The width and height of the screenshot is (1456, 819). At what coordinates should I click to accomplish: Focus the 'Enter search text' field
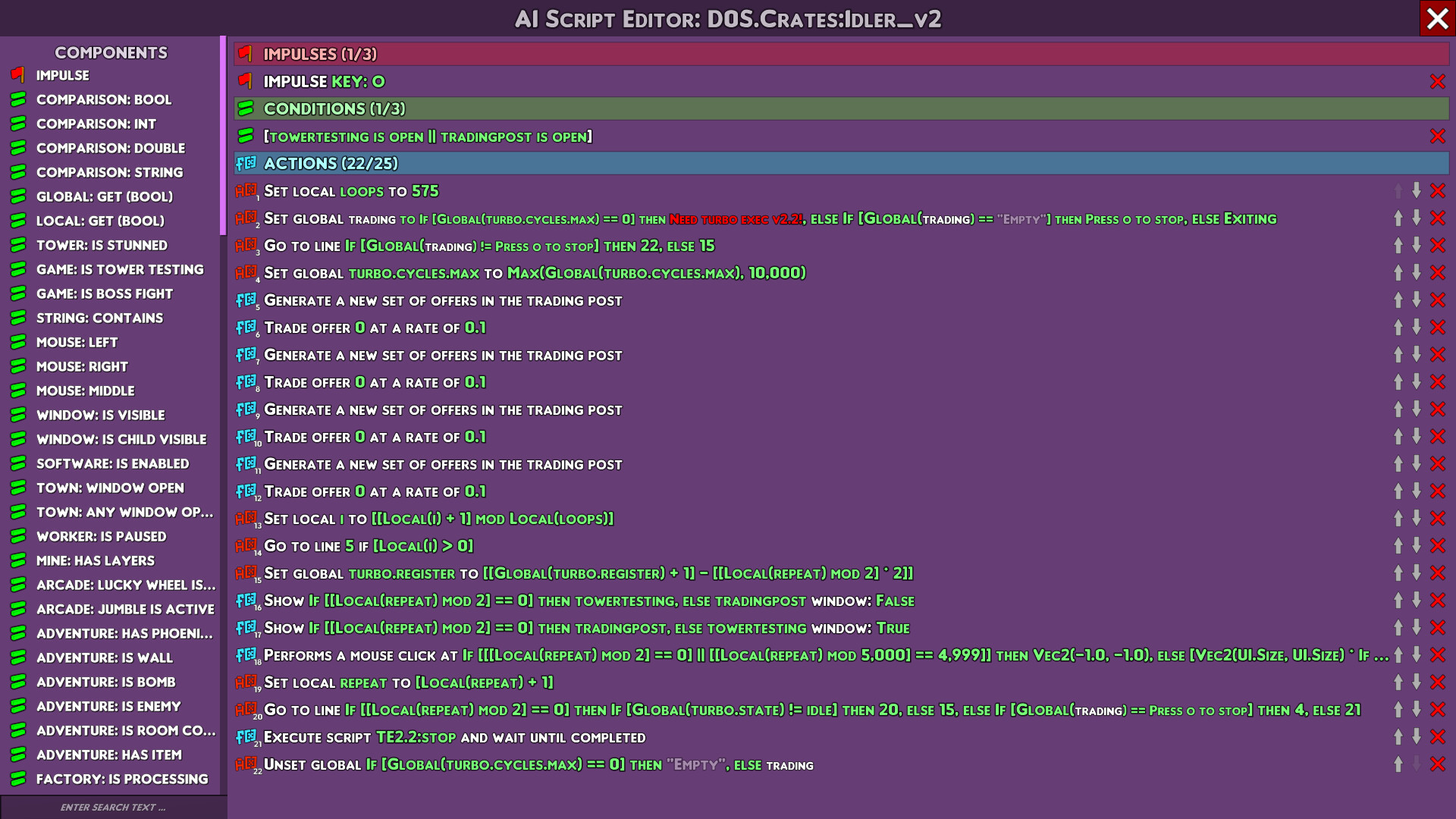pyautogui.click(x=113, y=807)
